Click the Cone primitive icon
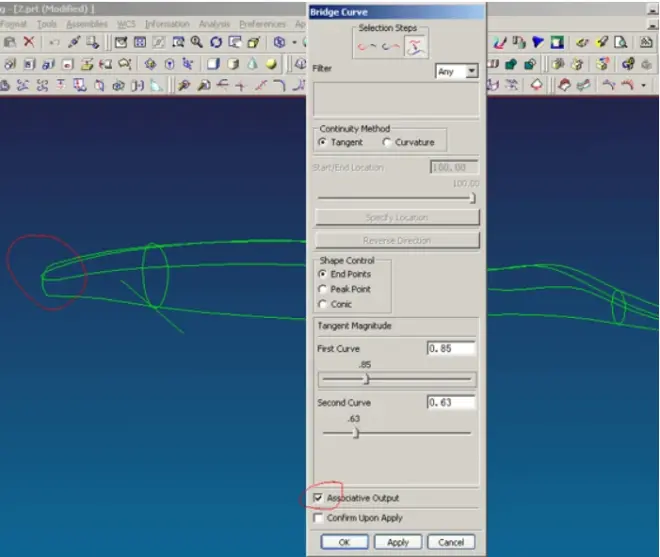The width and height of the screenshot is (660, 557). point(253,64)
